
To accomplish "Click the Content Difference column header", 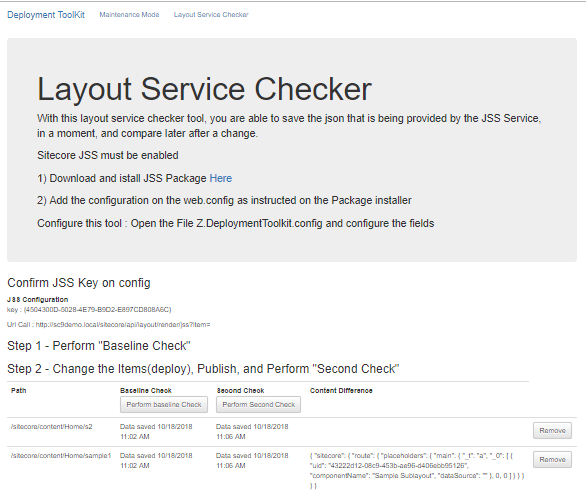I will [341, 390].
